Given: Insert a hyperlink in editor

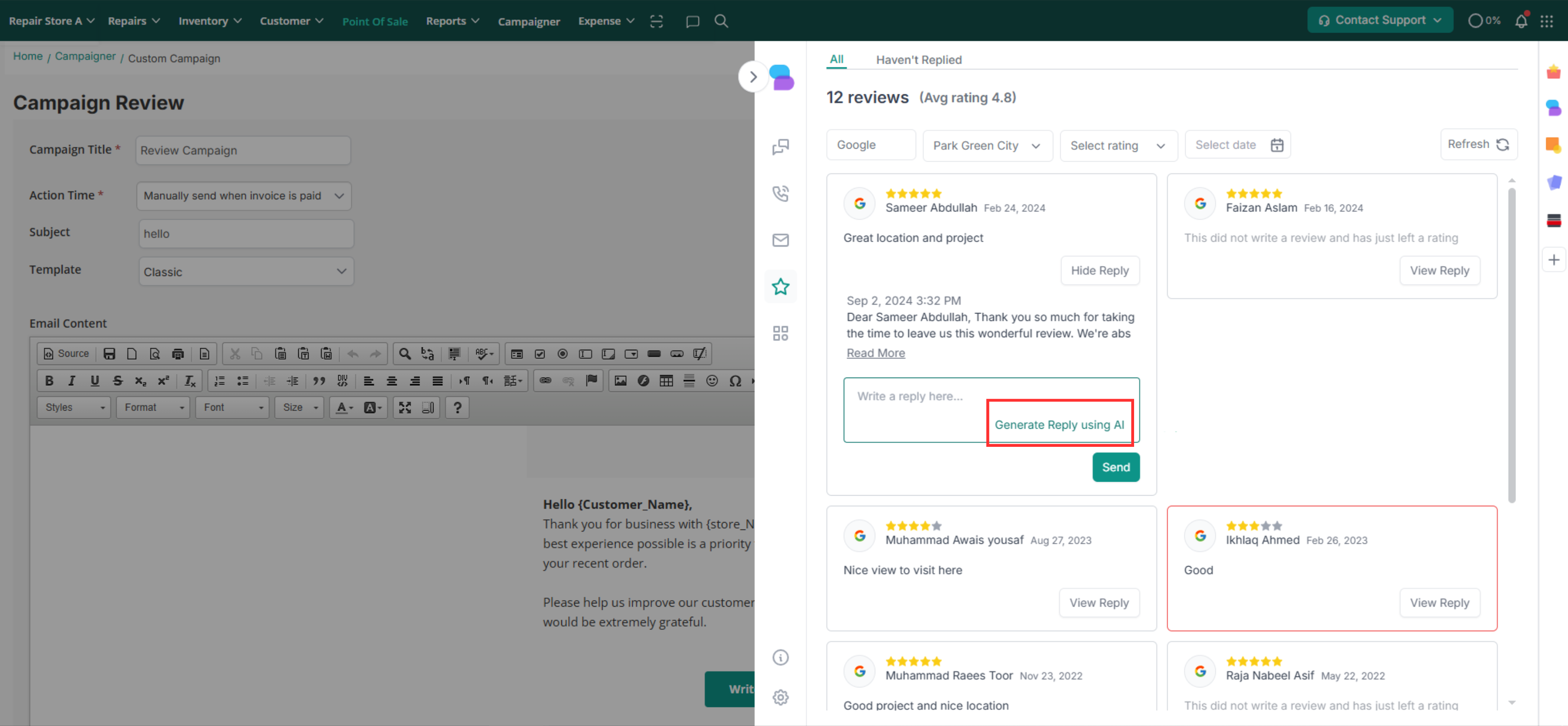Looking at the screenshot, I should pyautogui.click(x=545, y=381).
